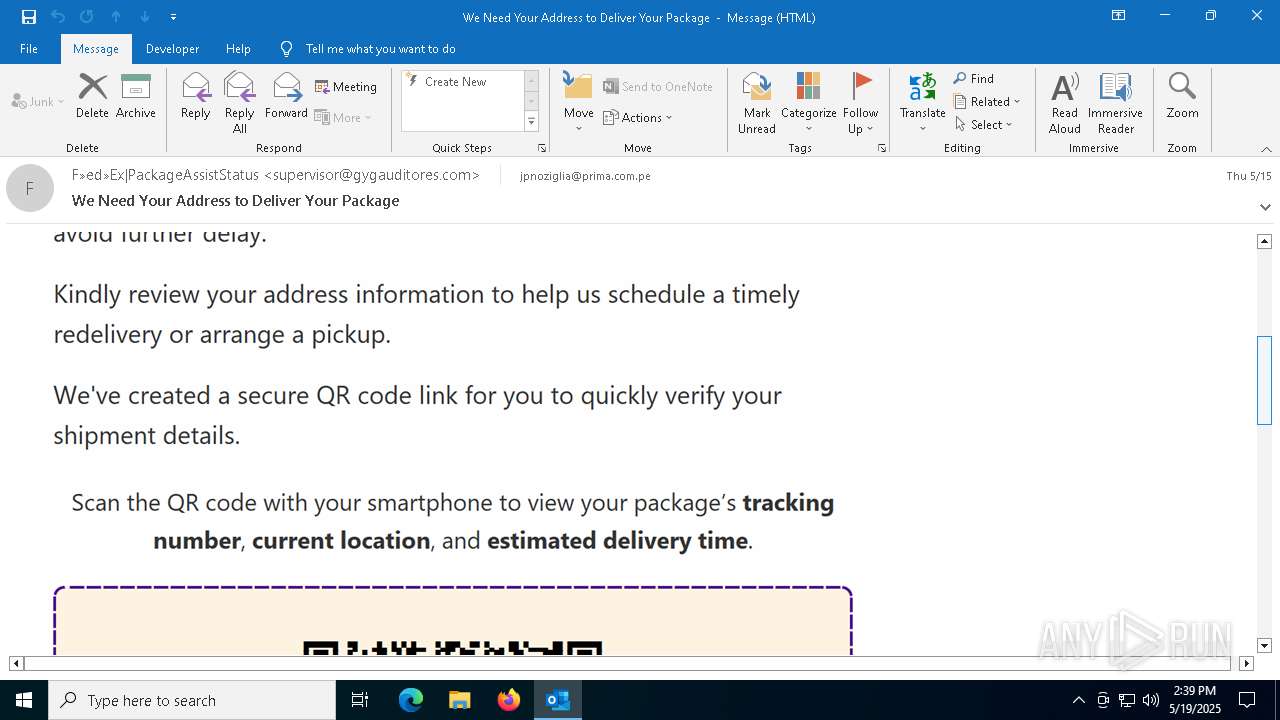Viewport: 1280px width, 720px height.
Task: Open Immersive Reader
Action: [x=1115, y=103]
